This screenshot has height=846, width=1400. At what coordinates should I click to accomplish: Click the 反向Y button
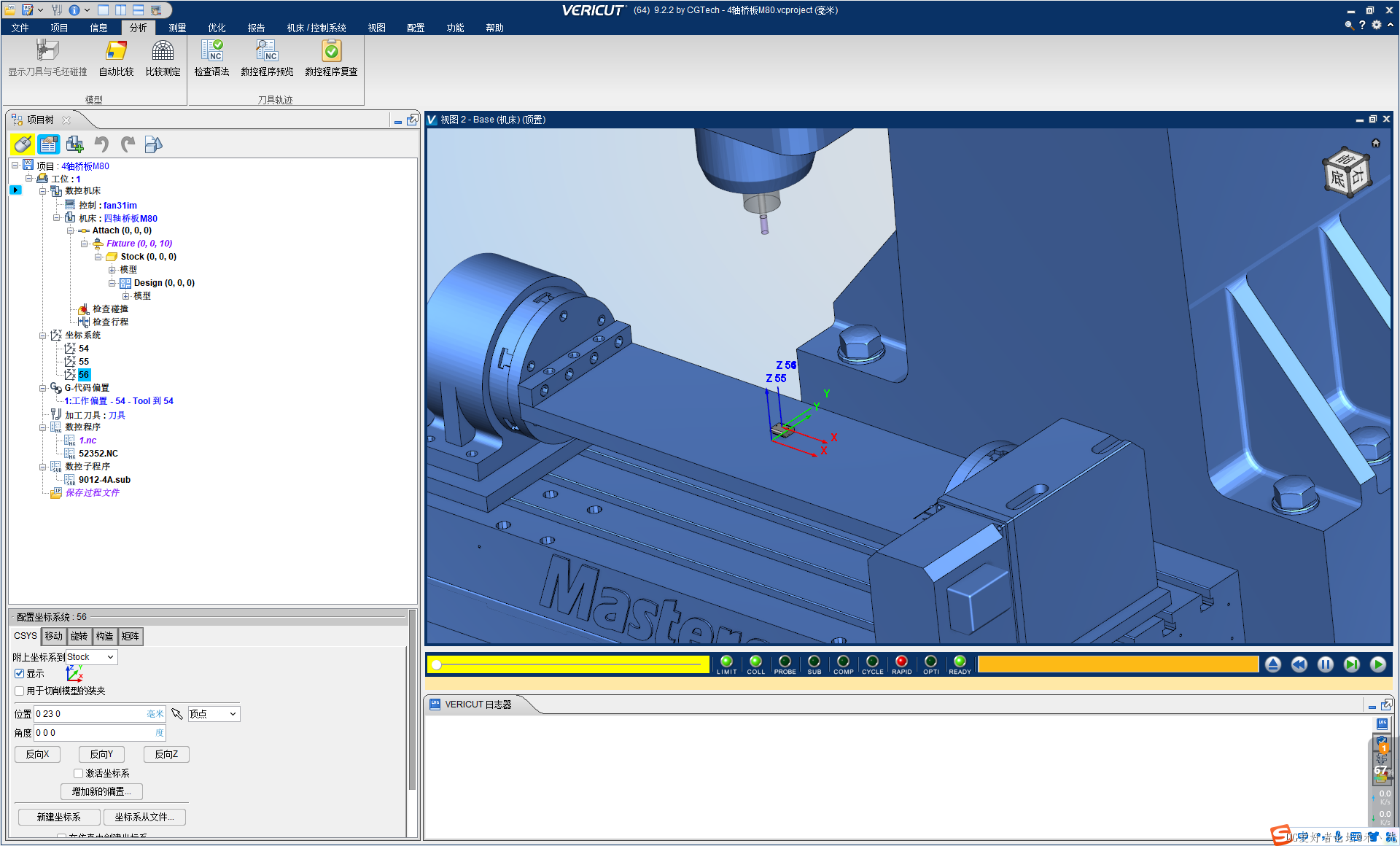(x=101, y=754)
